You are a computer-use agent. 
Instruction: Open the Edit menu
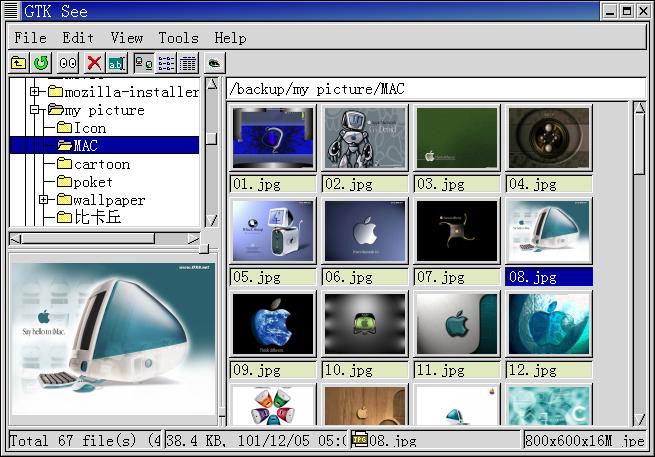click(78, 38)
